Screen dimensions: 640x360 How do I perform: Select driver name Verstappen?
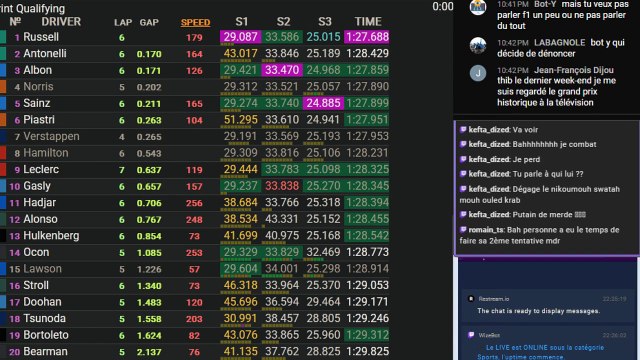click(x=51, y=136)
